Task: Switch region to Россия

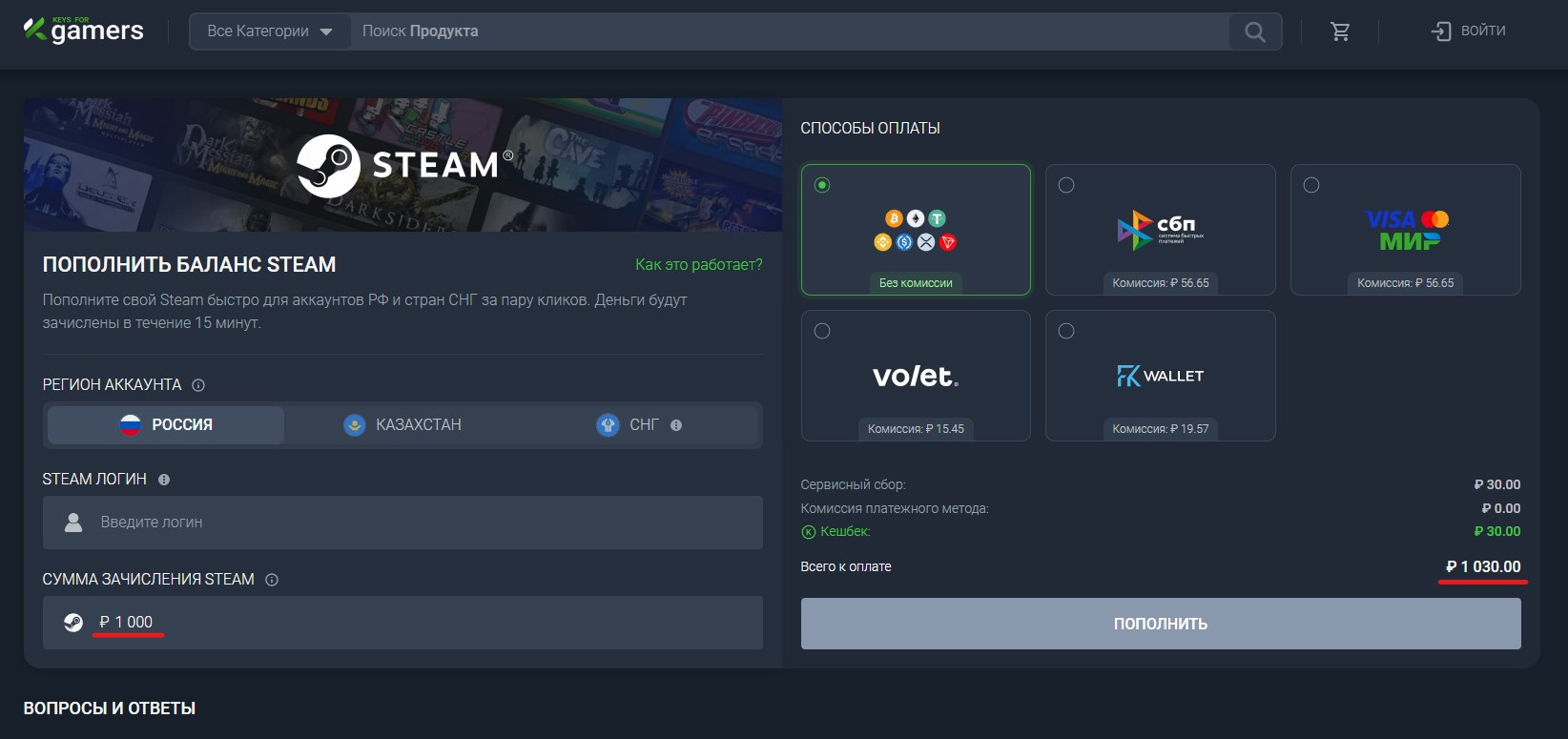Action: tap(166, 425)
